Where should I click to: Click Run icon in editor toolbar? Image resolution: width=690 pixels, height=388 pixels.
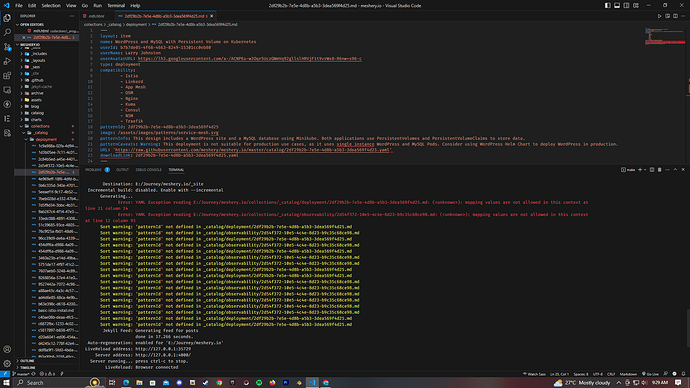click(x=659, y=16)
